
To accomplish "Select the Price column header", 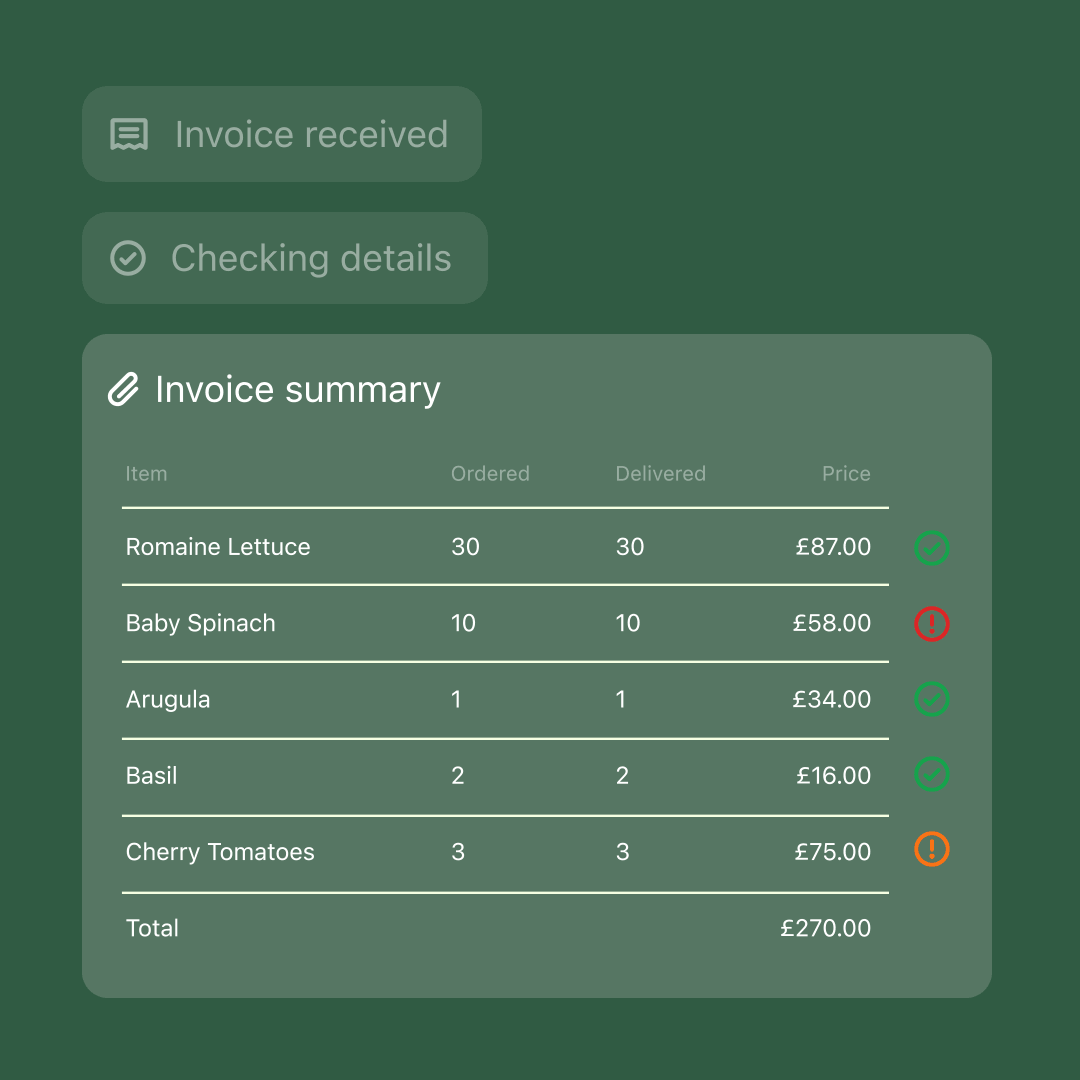I will pos(847,474).
